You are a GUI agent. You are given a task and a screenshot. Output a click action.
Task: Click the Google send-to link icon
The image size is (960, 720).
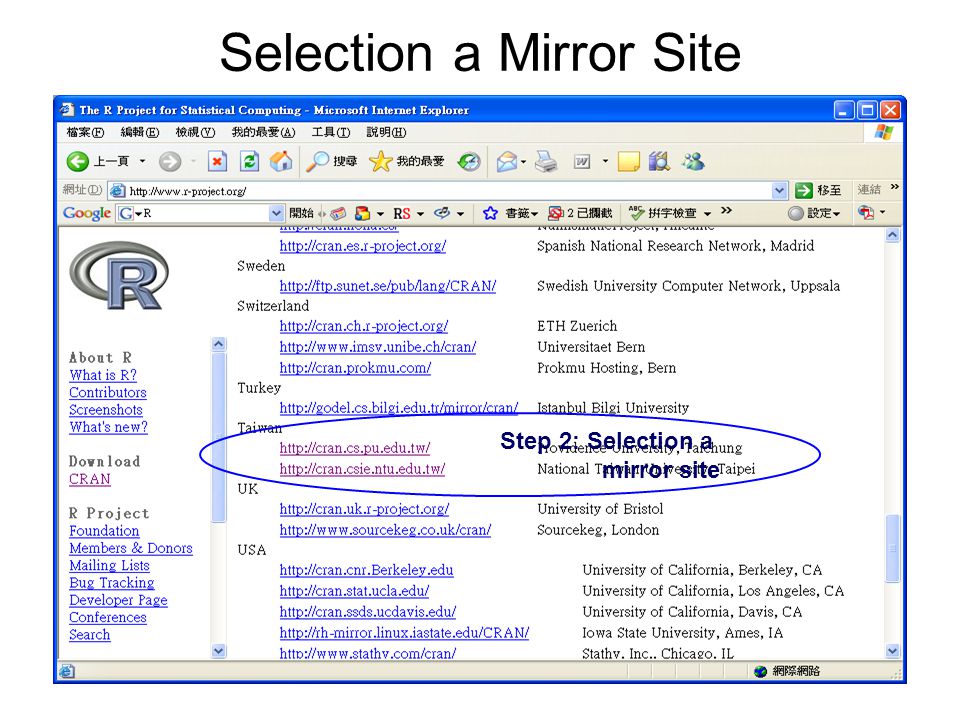pyautogui.click(x=442, y=213)
